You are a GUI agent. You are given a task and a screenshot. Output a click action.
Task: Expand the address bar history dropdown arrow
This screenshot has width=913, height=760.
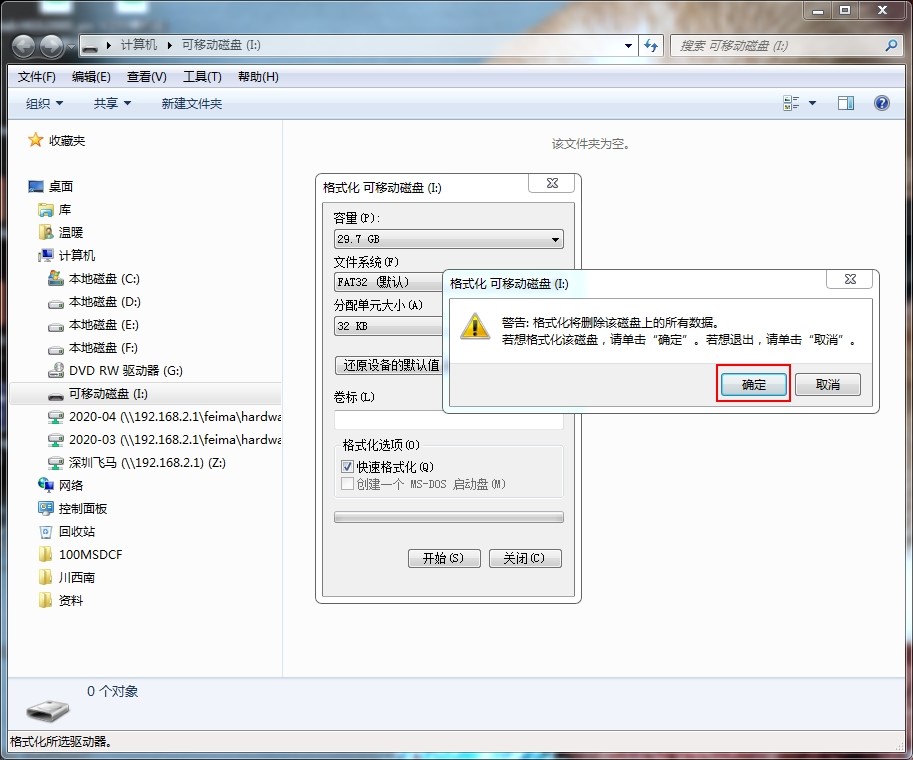point(628,45)
